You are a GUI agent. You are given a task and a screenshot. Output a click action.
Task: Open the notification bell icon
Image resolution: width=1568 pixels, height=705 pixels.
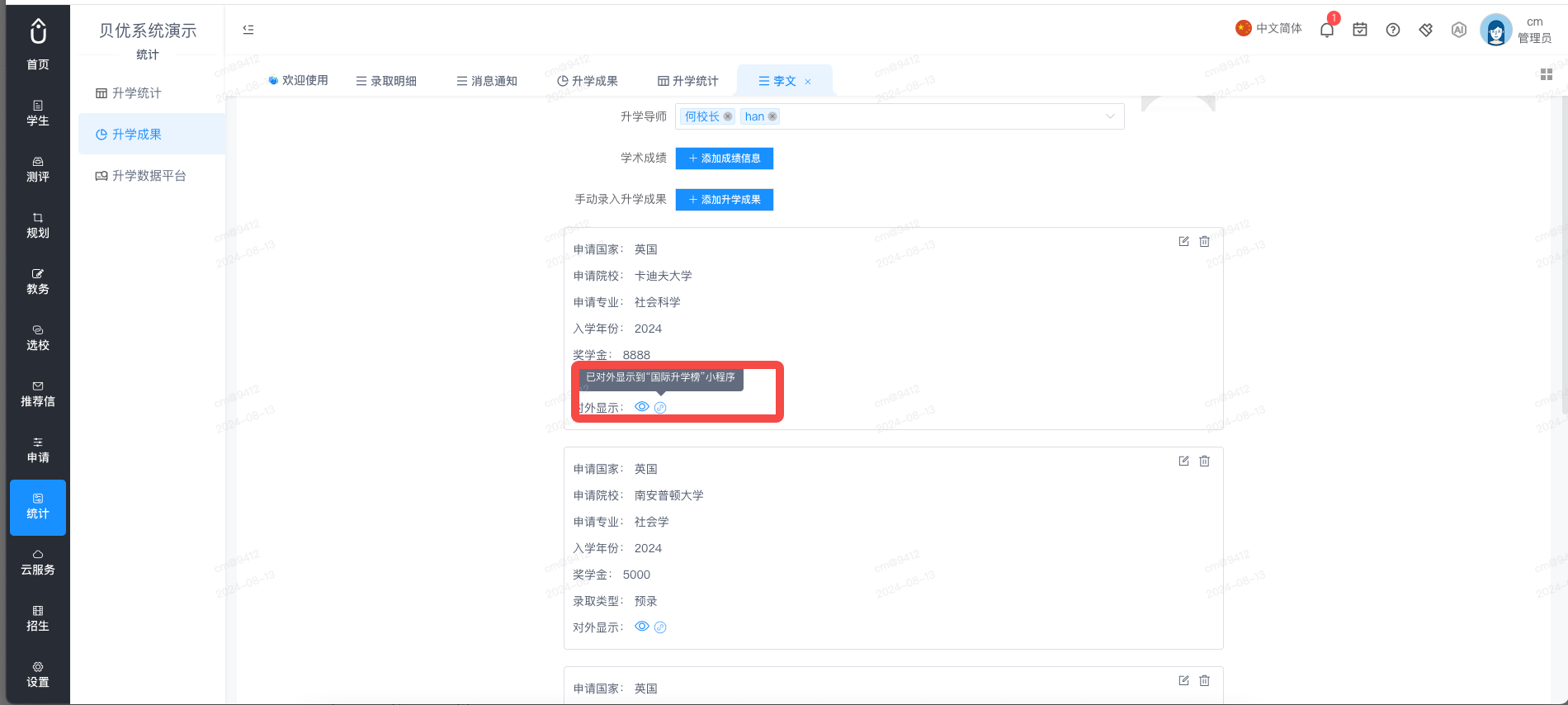1327,31
